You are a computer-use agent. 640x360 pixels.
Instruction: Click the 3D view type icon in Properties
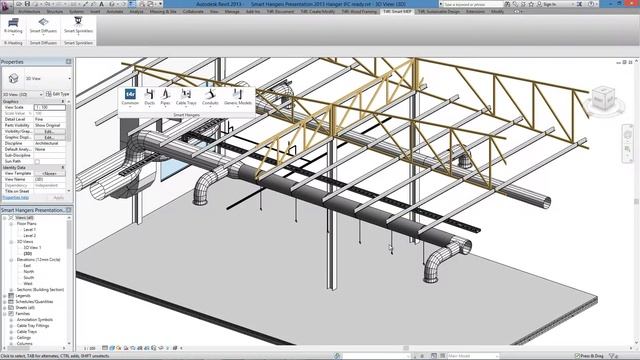pos(13,78)
